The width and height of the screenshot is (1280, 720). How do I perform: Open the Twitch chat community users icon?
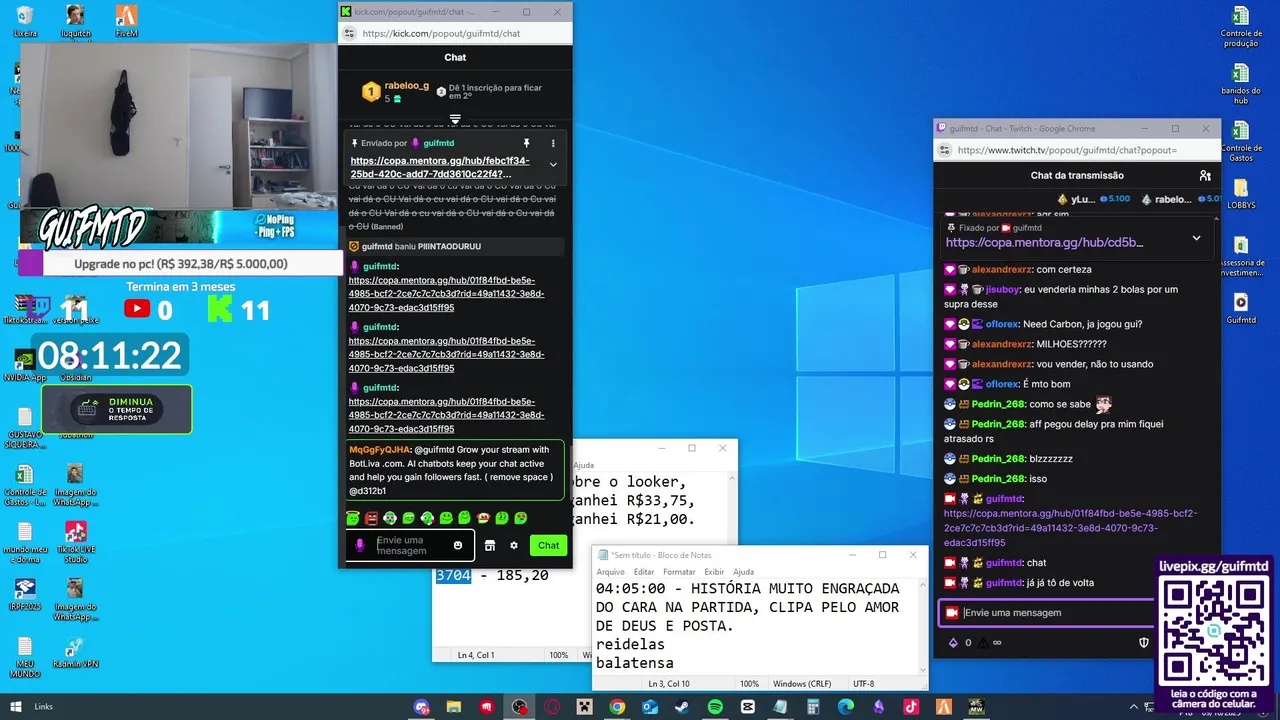tap(1205, 175)
